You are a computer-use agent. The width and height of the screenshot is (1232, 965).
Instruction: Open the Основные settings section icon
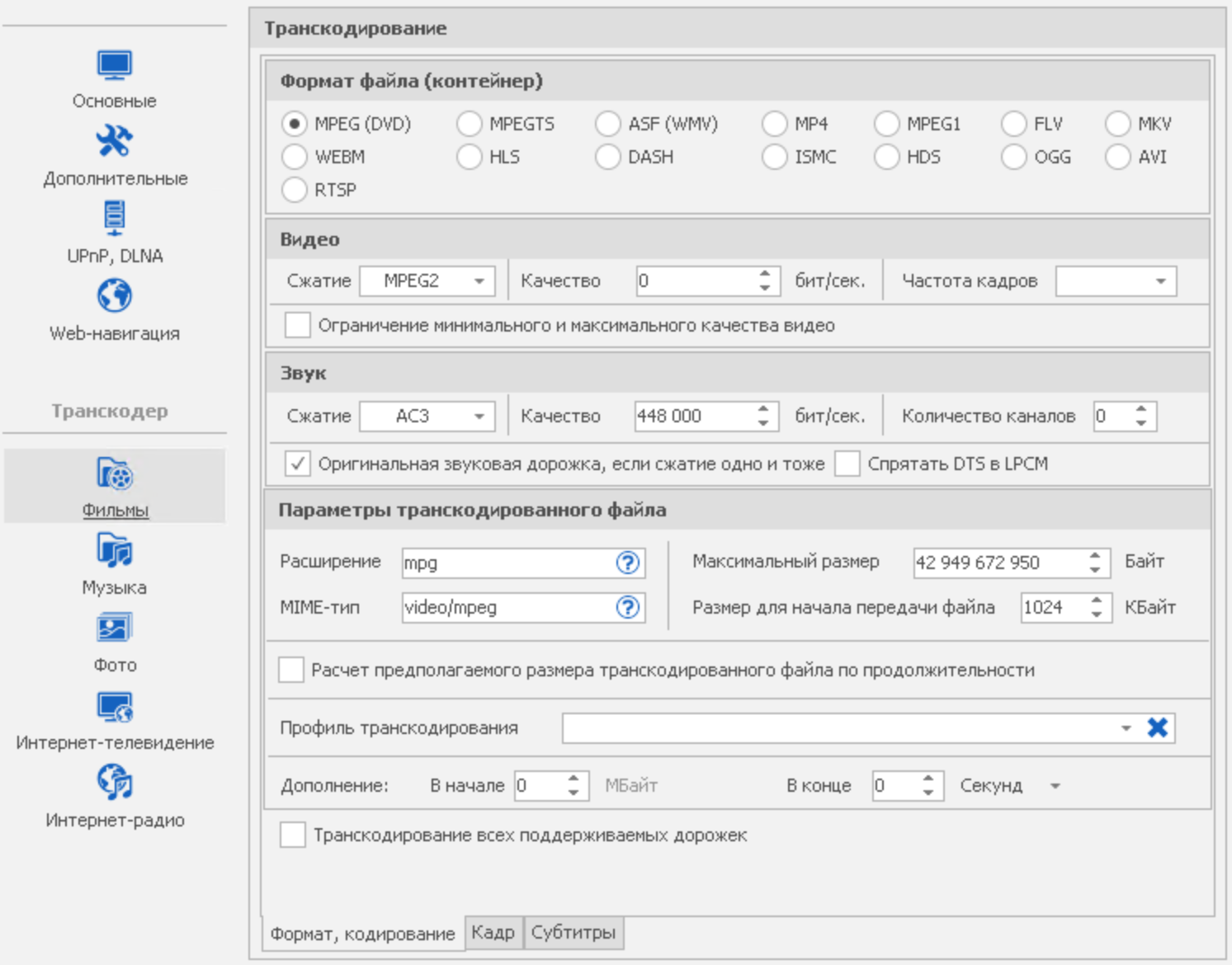tap(114, 66)
